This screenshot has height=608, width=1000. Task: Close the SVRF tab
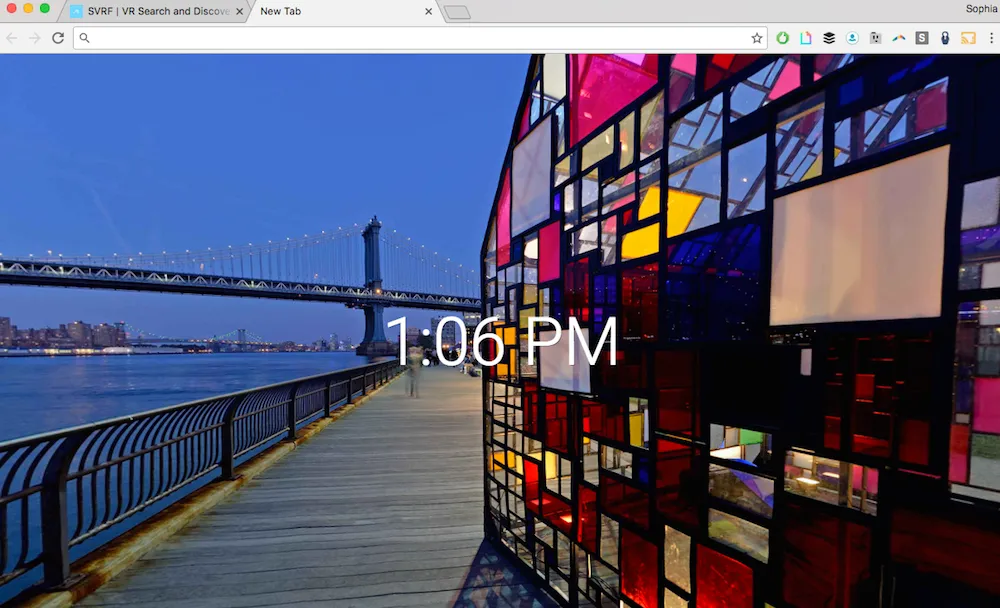pyautogui.click(x=239, y=12)
